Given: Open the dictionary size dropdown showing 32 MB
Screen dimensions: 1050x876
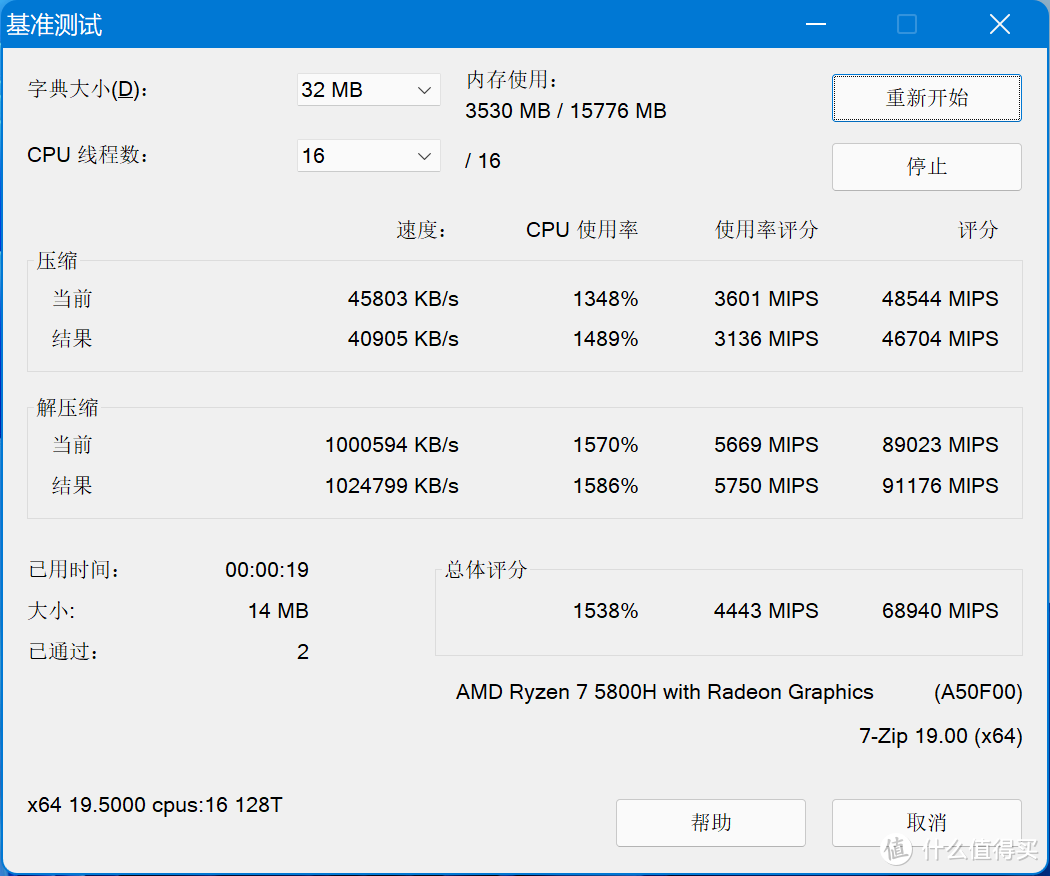Looking at the screenshot, I should 368,90.
